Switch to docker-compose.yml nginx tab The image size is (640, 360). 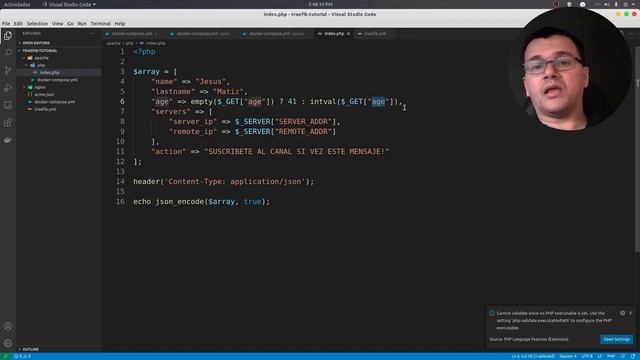203,34
